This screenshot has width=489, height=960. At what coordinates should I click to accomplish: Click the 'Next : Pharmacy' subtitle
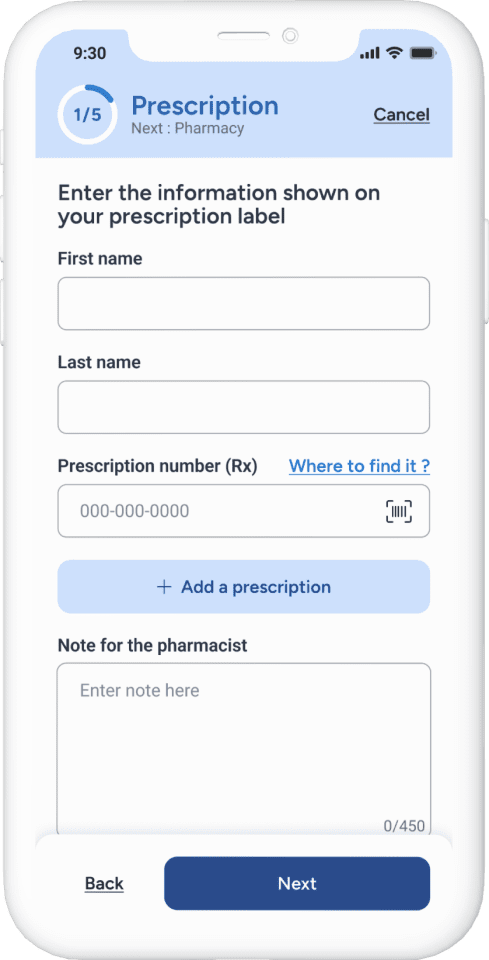pyautogui.click(x=188, y=128)
